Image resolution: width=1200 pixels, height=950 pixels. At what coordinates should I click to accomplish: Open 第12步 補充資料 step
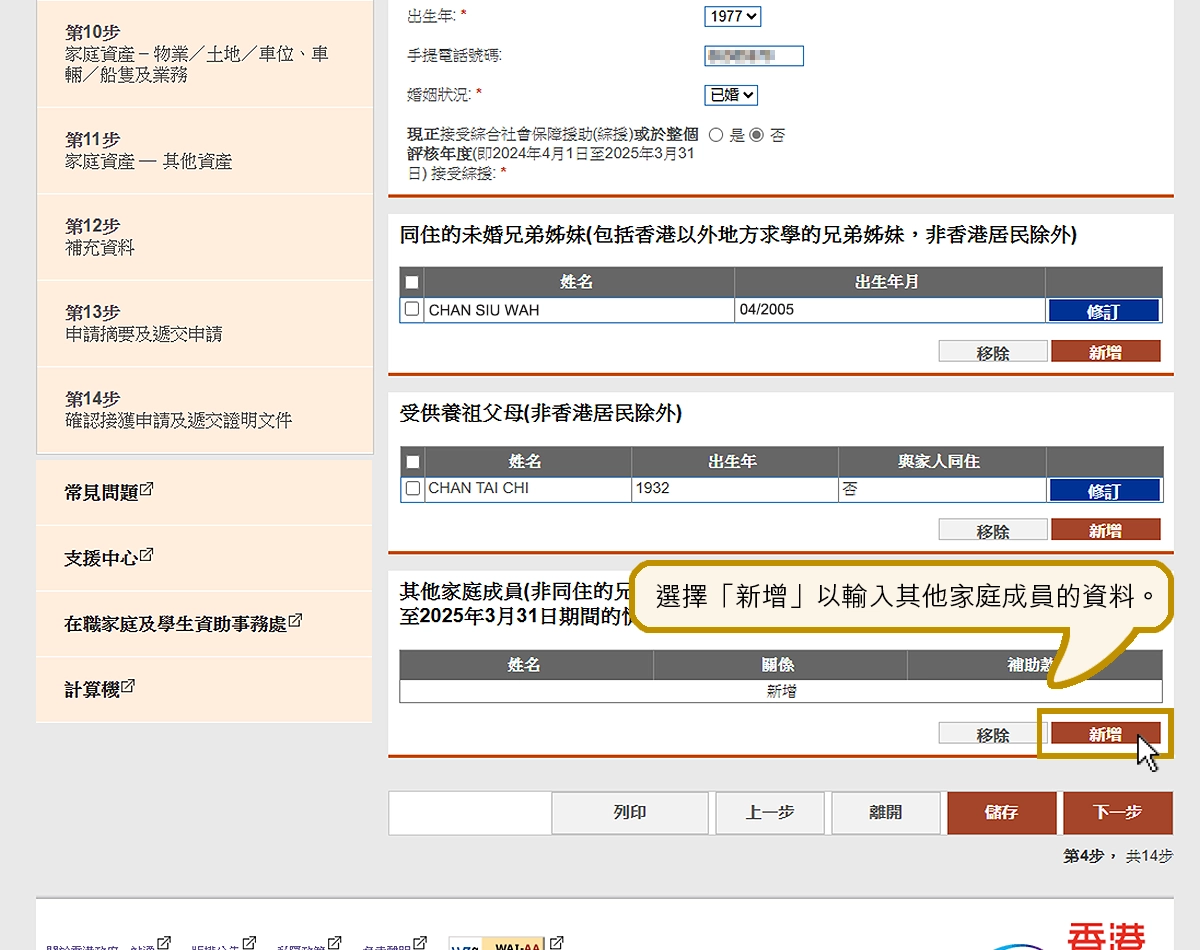(x=204, y=237)
